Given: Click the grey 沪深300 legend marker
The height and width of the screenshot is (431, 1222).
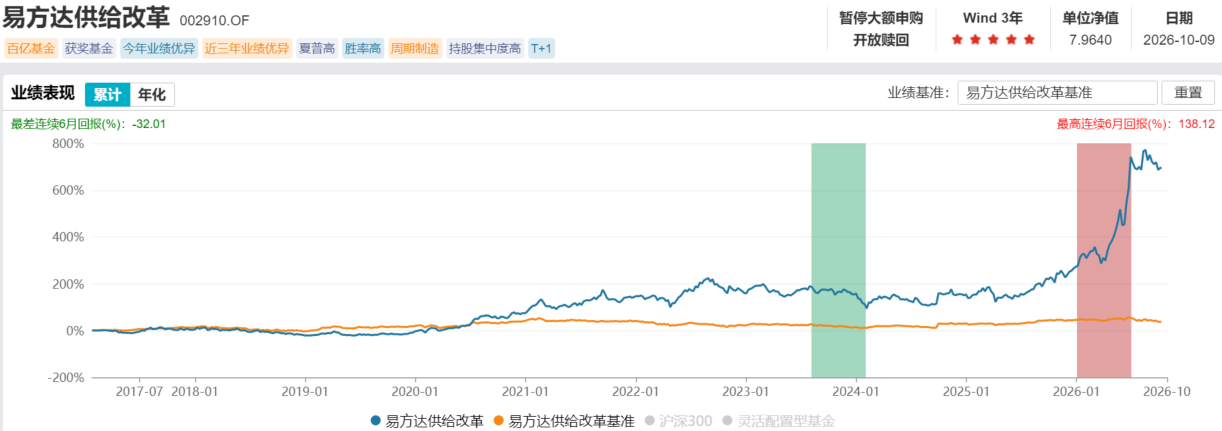Looking at the screenshot, I should (649, 421).
